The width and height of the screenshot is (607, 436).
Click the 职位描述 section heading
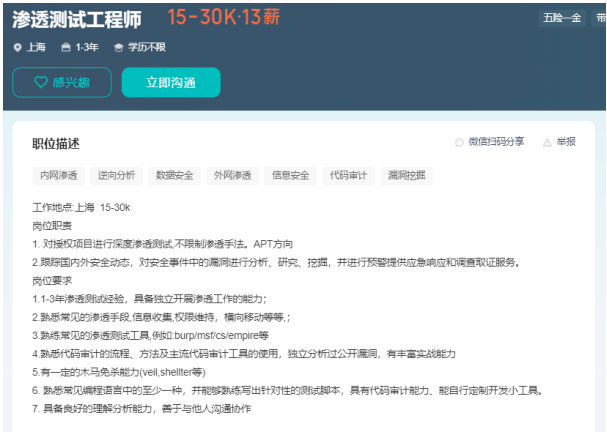coord(55,144)
